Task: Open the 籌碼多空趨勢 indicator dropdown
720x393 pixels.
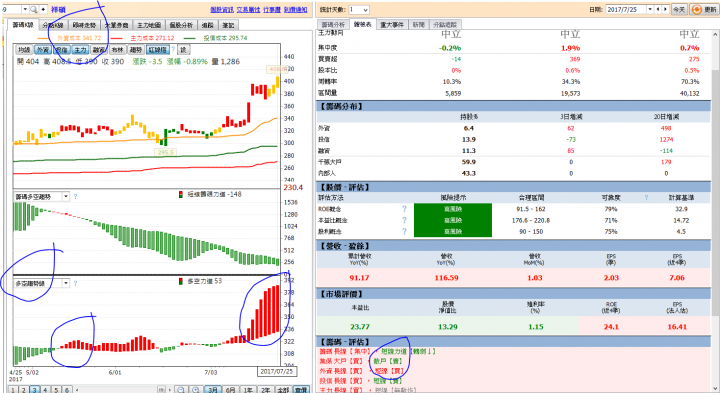Action: pos(66,196)
